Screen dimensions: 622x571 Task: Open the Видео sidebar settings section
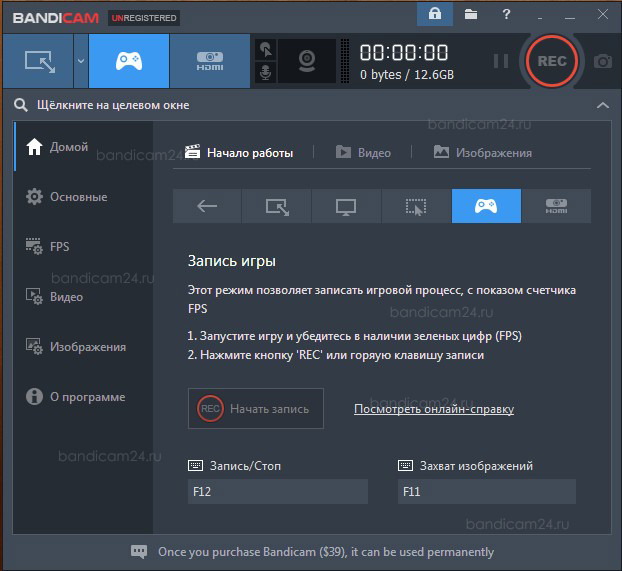[83, 297]
